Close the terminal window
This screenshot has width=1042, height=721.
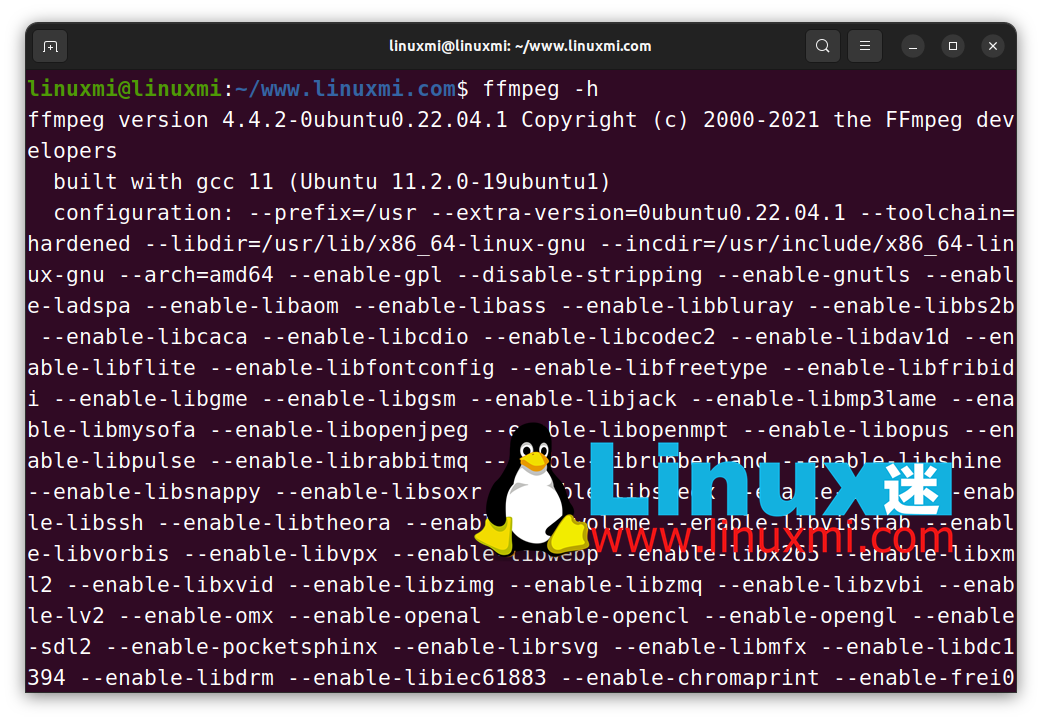point(993,47)
